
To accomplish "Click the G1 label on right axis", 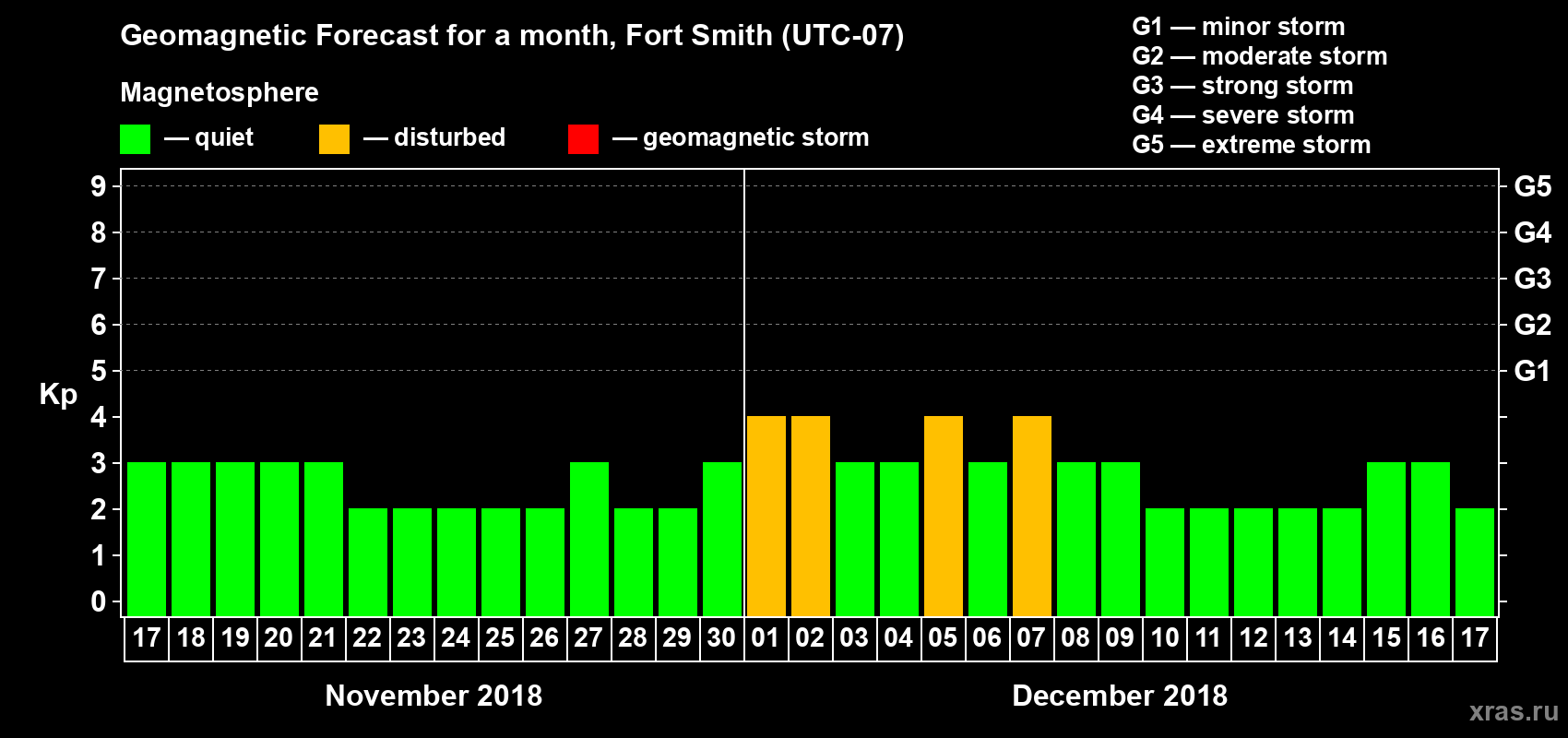I will pos(1533,371).
